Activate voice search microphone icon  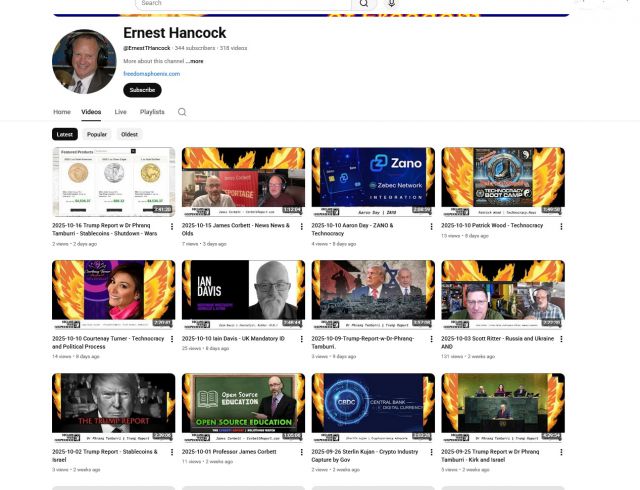pos(391,4)
